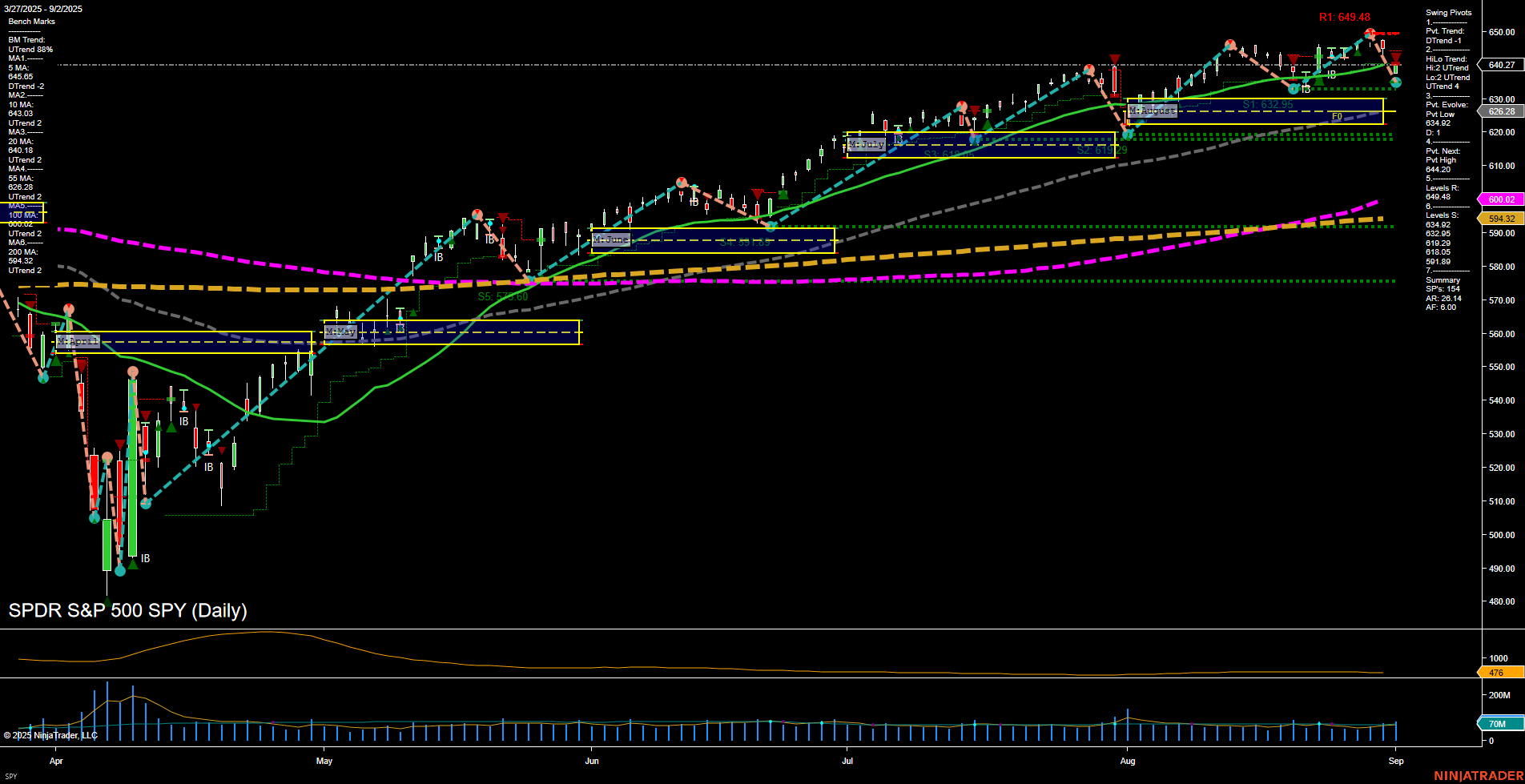Viewport: 1525px width, 784px height.
Task: Click the 70M marker on the volume axis
Action: (x=1496, y=724)
